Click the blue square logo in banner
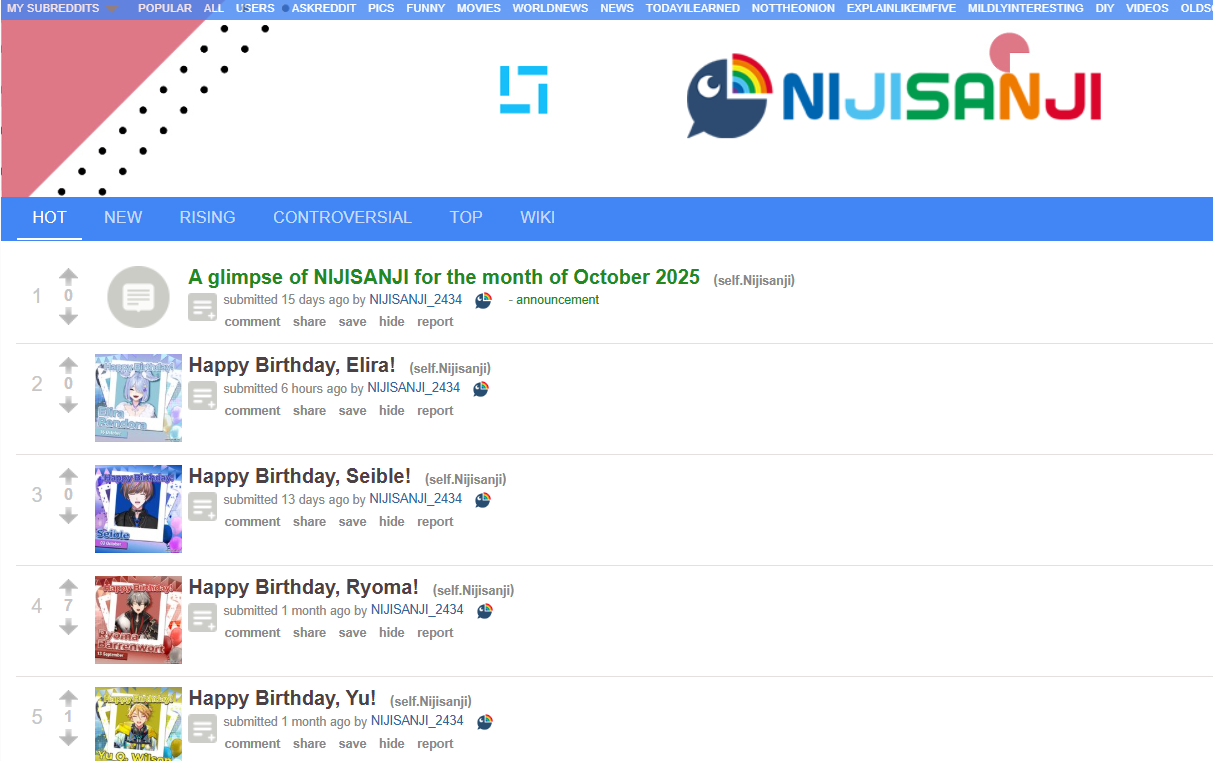1213x761 pixels. tap(524, 89)
